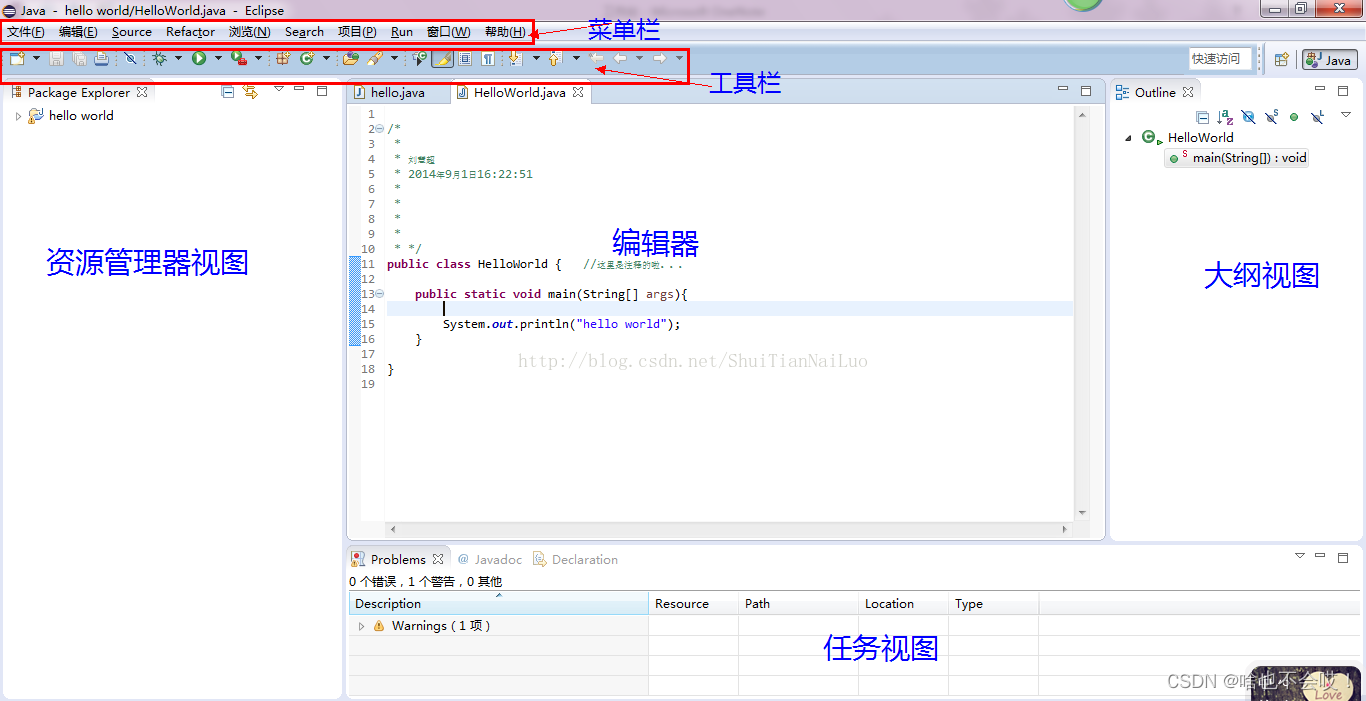Click the Resource column header

[693, 604]
